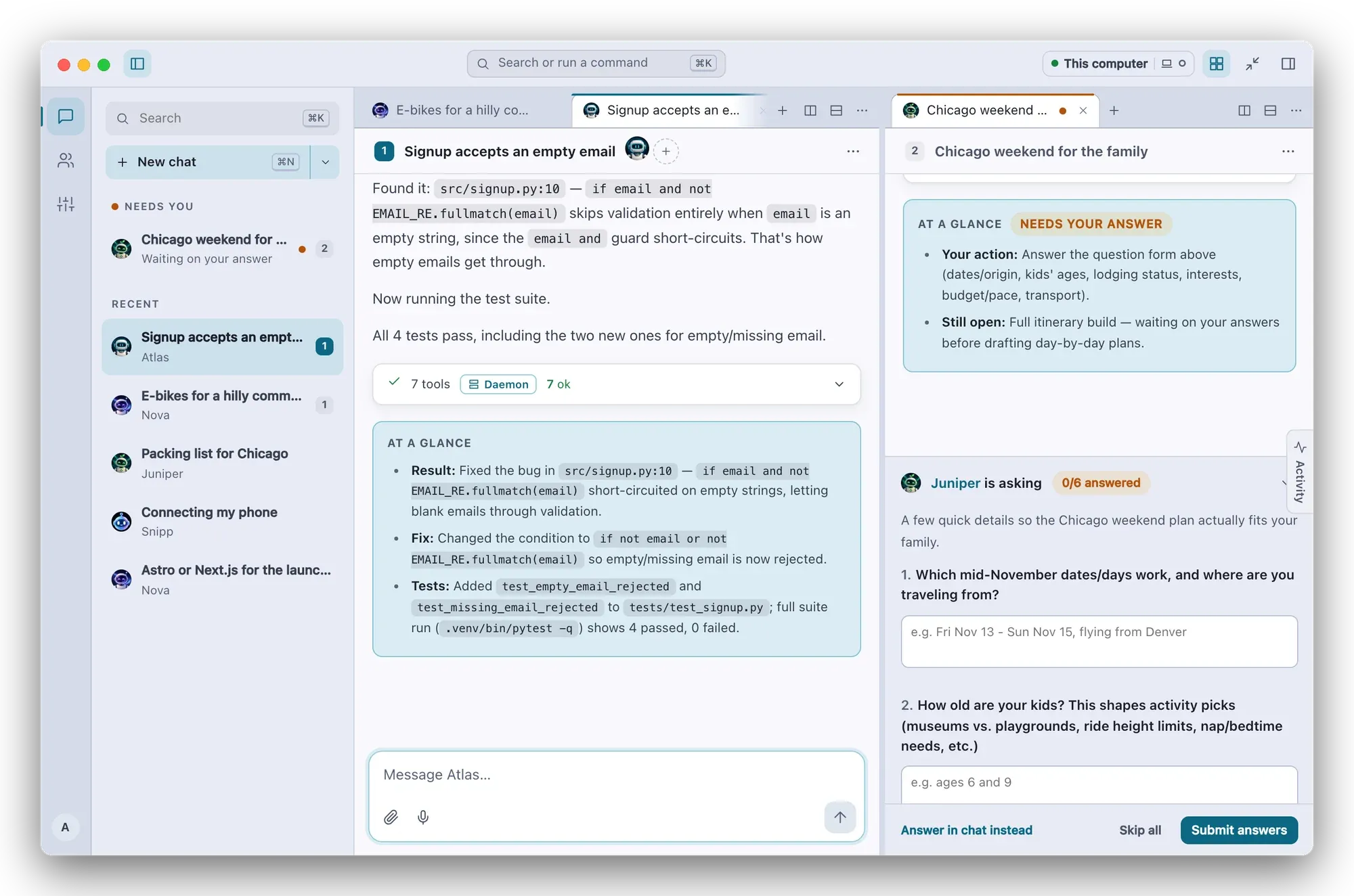Send message with the up arrow button
This screenshot has width=1354, height=896.
pos(840,817)
